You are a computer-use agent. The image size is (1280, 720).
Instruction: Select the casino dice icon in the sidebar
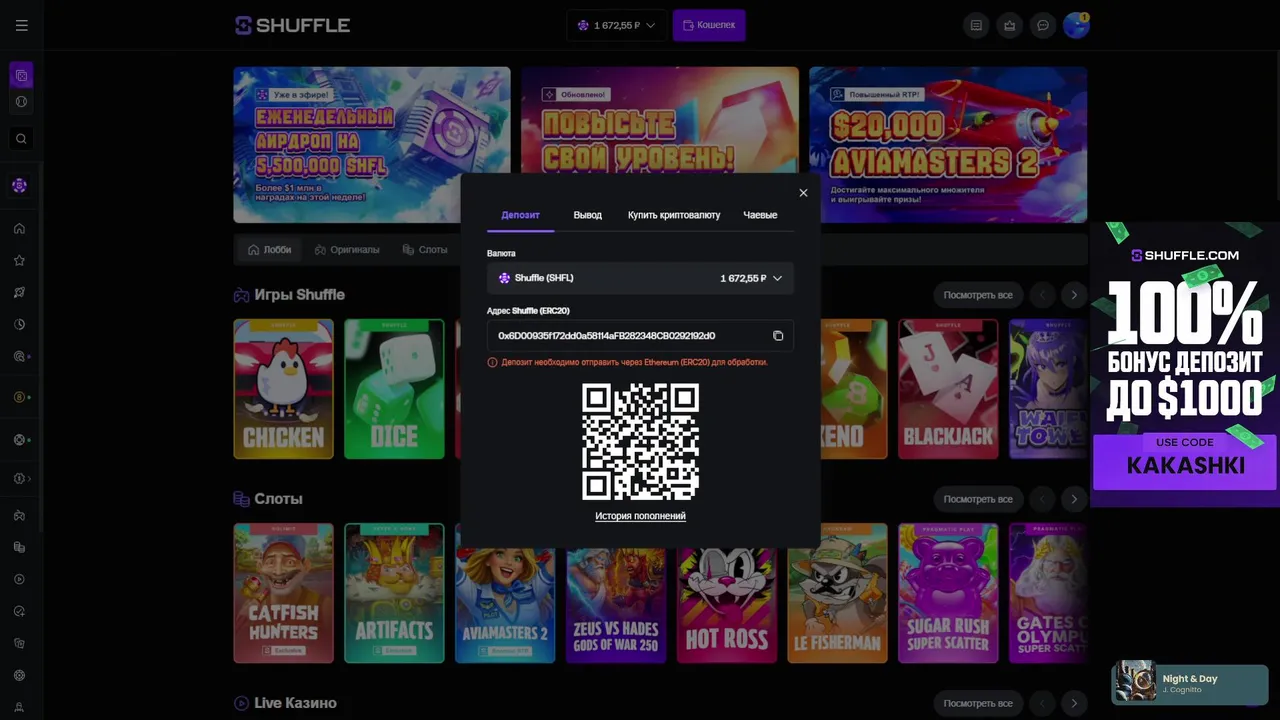coord(21,75)
